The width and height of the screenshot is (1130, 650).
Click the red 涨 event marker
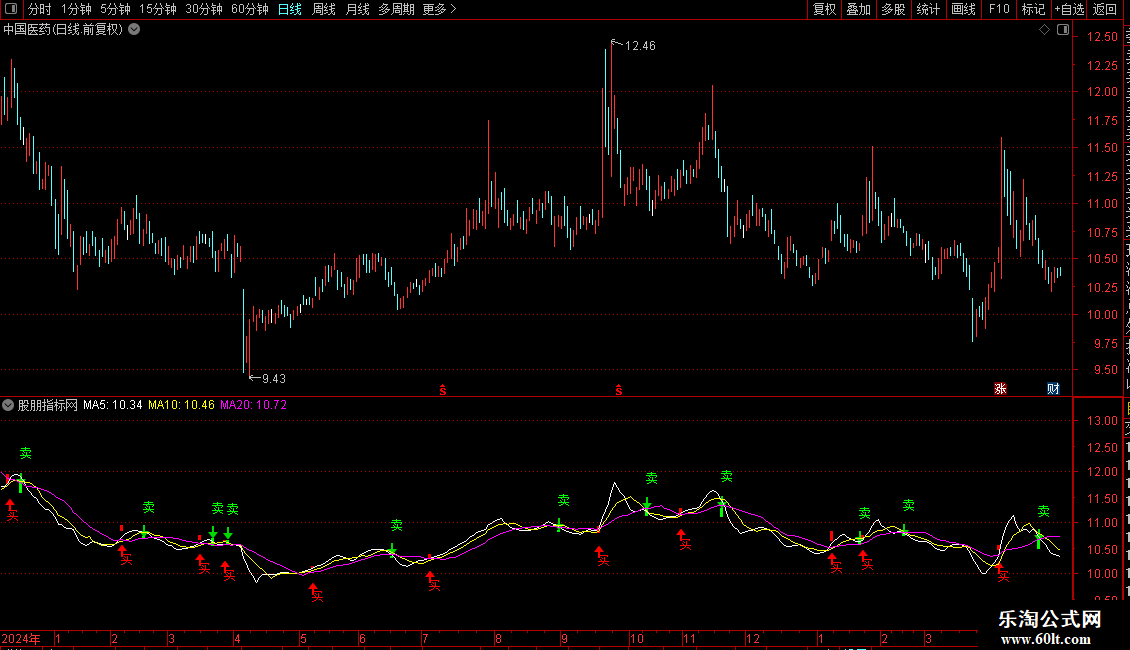pos(1000,389)
